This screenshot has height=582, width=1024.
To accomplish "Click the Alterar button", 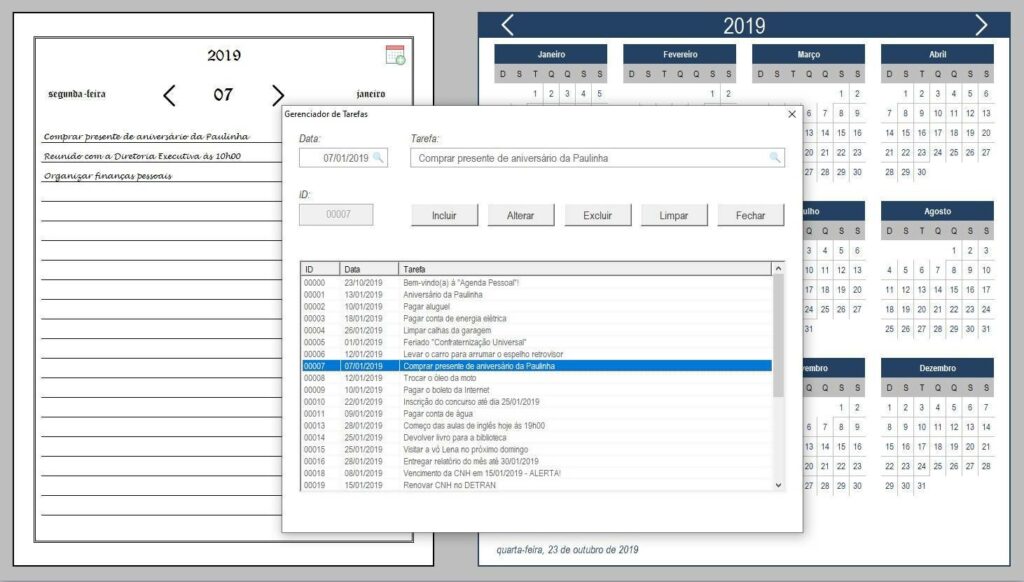I will (x=520, y=215).
